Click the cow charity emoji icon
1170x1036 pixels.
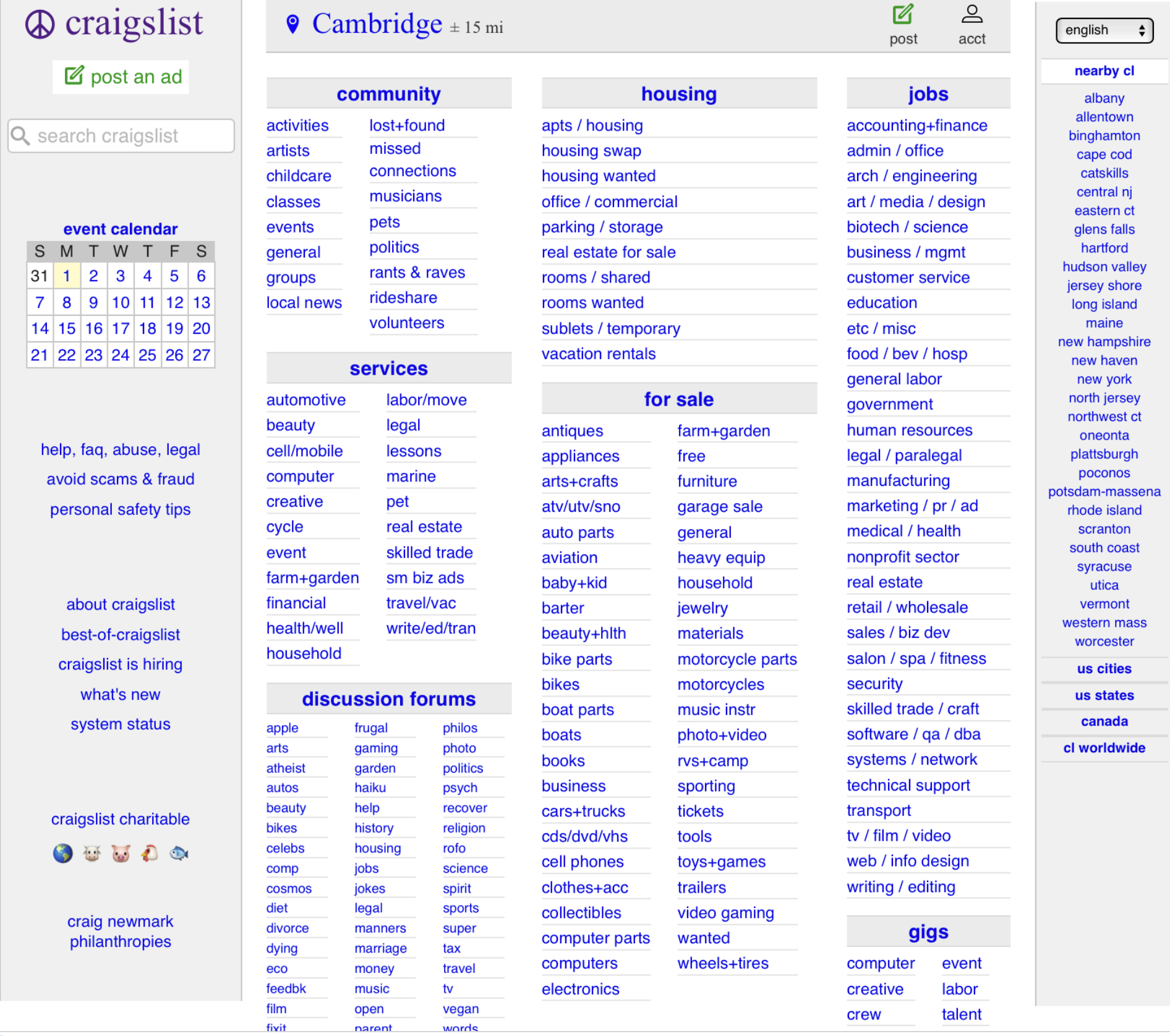point(92,854)
